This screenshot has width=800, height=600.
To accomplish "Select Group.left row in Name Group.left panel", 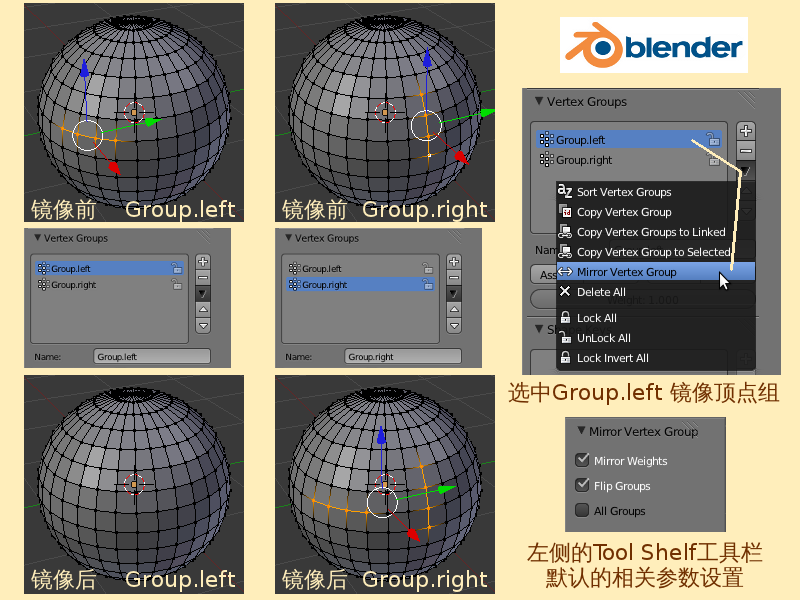I will [110, 268].
